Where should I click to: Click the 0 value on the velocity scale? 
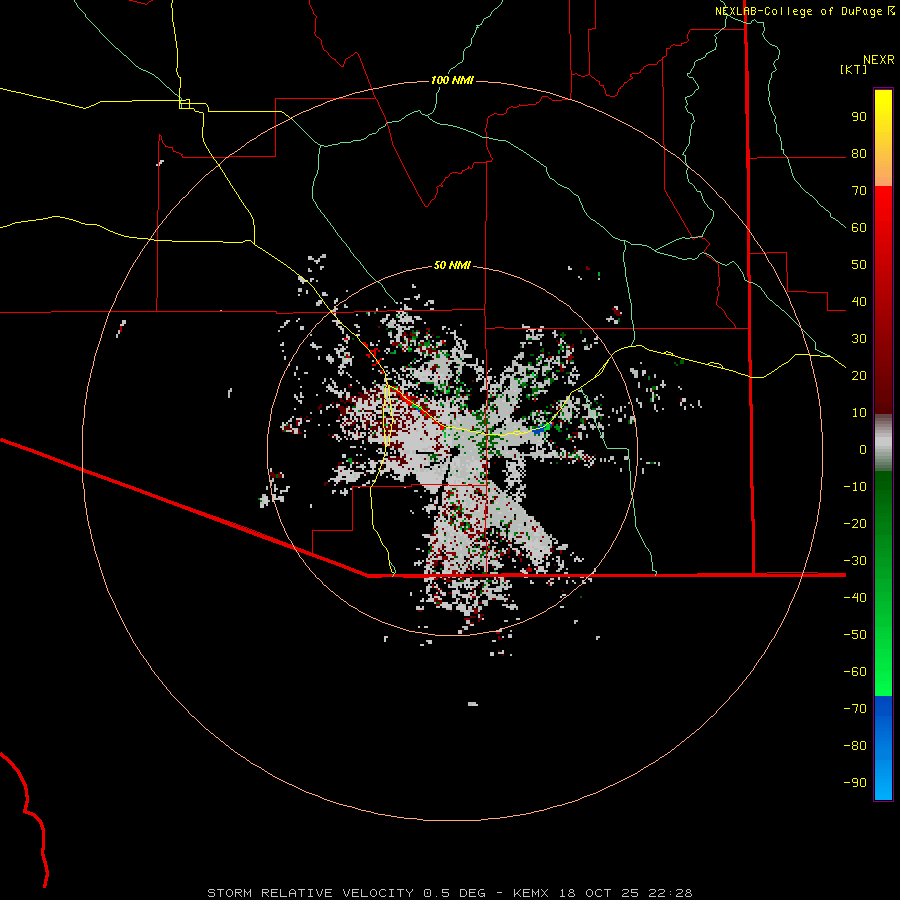pyautogui.click(x=863, y=449)
